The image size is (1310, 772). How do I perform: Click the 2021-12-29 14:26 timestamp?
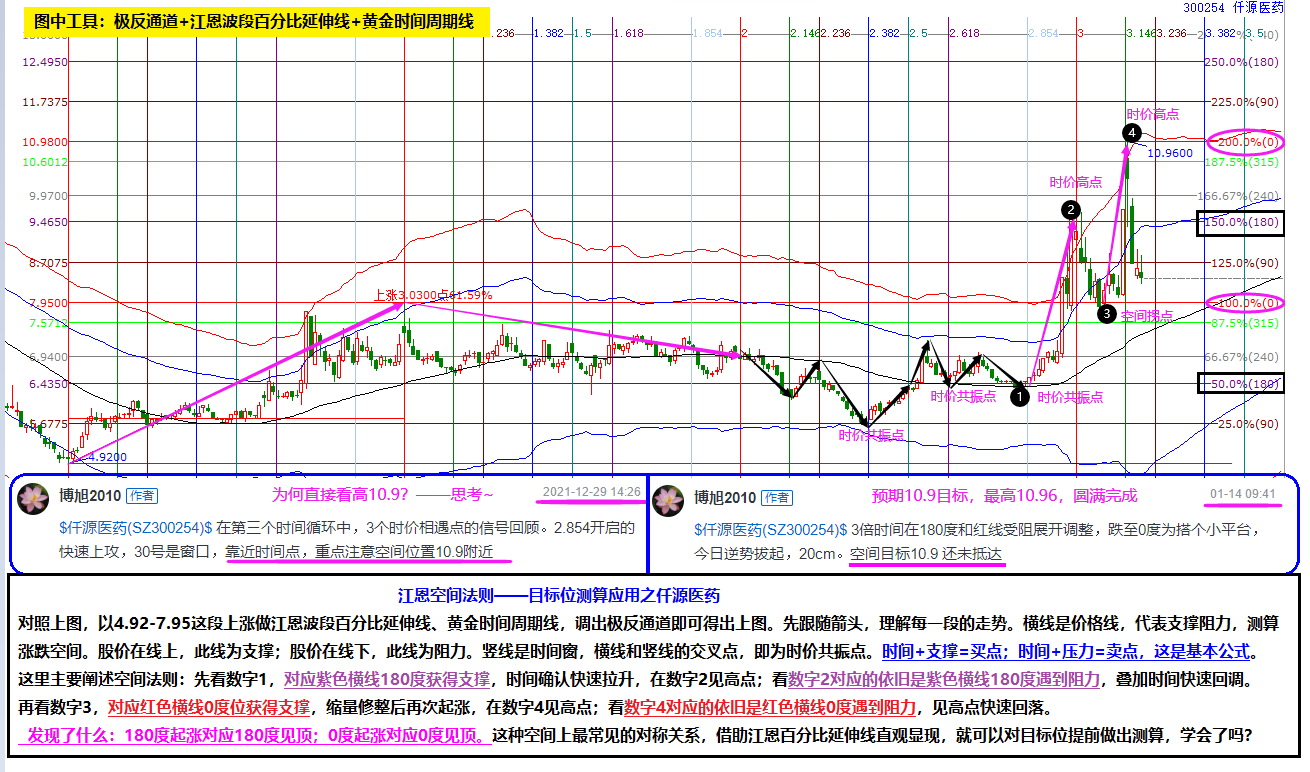point(590,492)
